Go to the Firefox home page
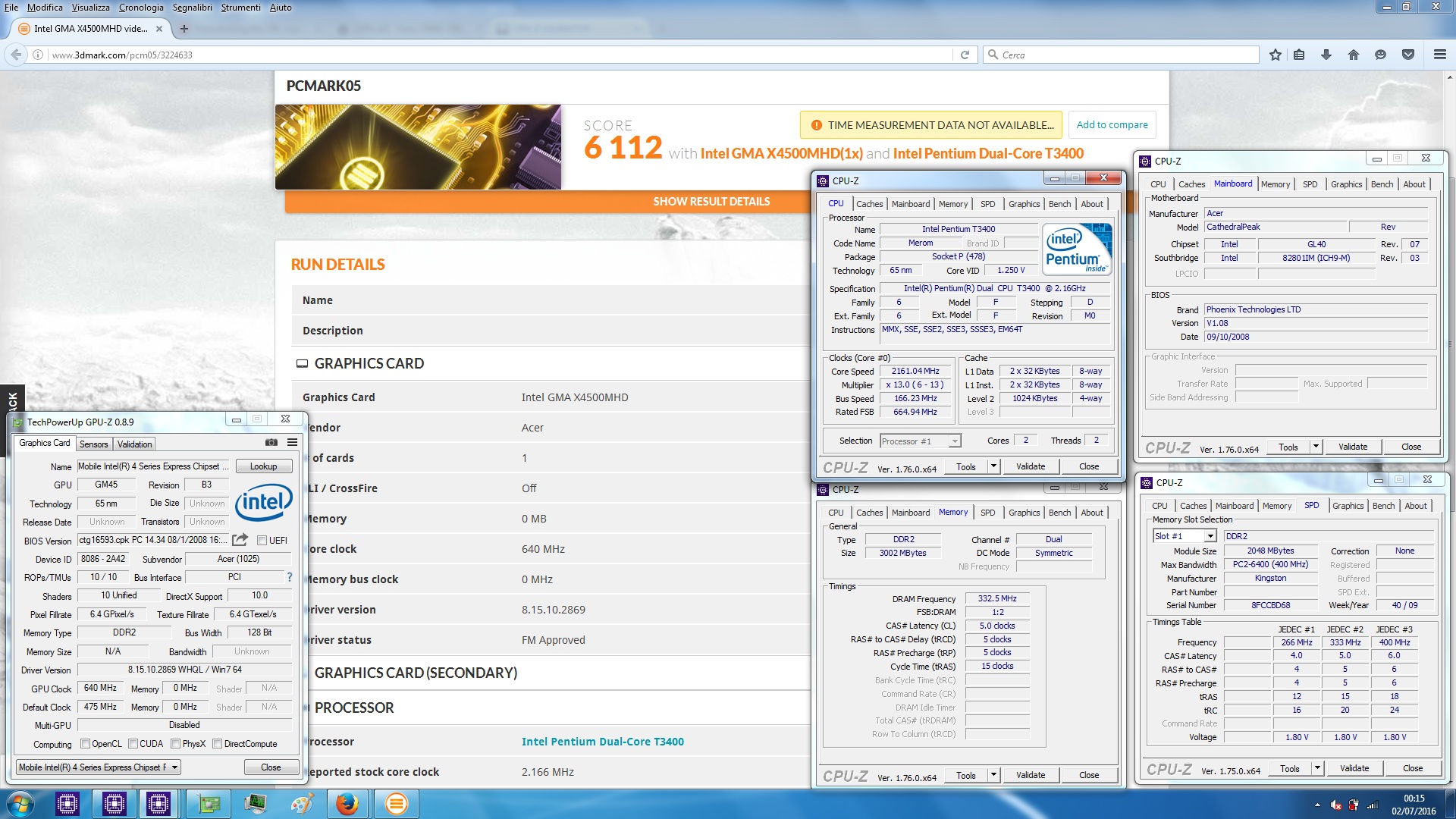The image size is (1456, 819). [1354, 55]
